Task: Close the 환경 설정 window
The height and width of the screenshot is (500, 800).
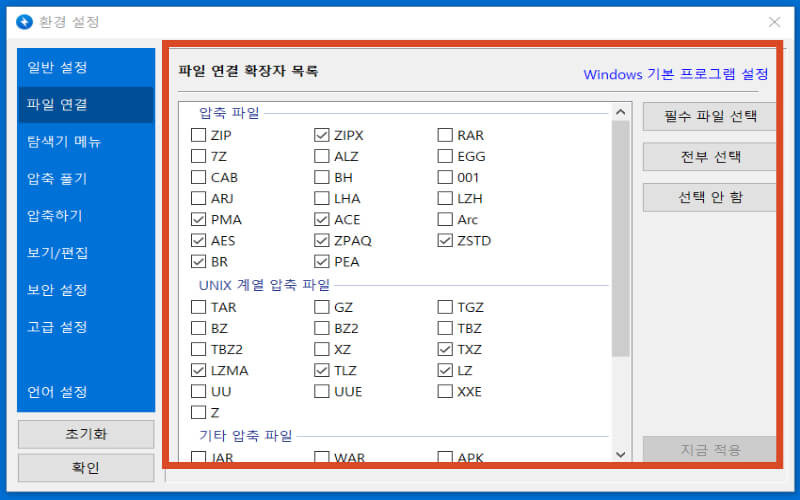Action: (774, 22)
